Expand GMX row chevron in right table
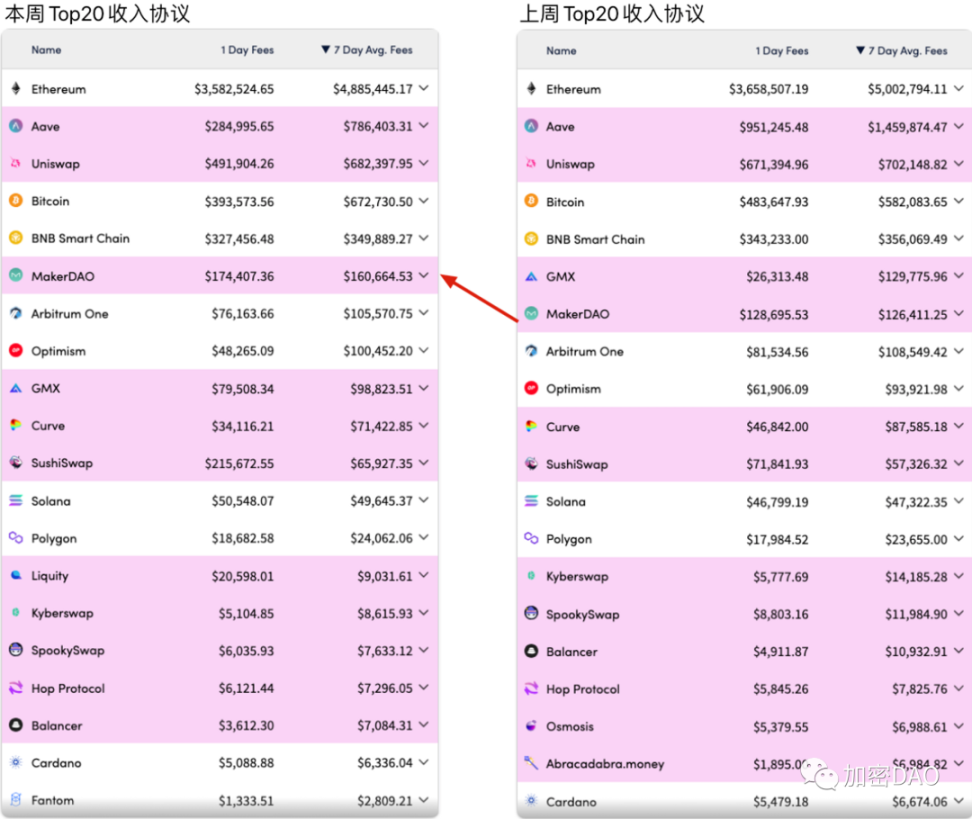 pos(958,276)
